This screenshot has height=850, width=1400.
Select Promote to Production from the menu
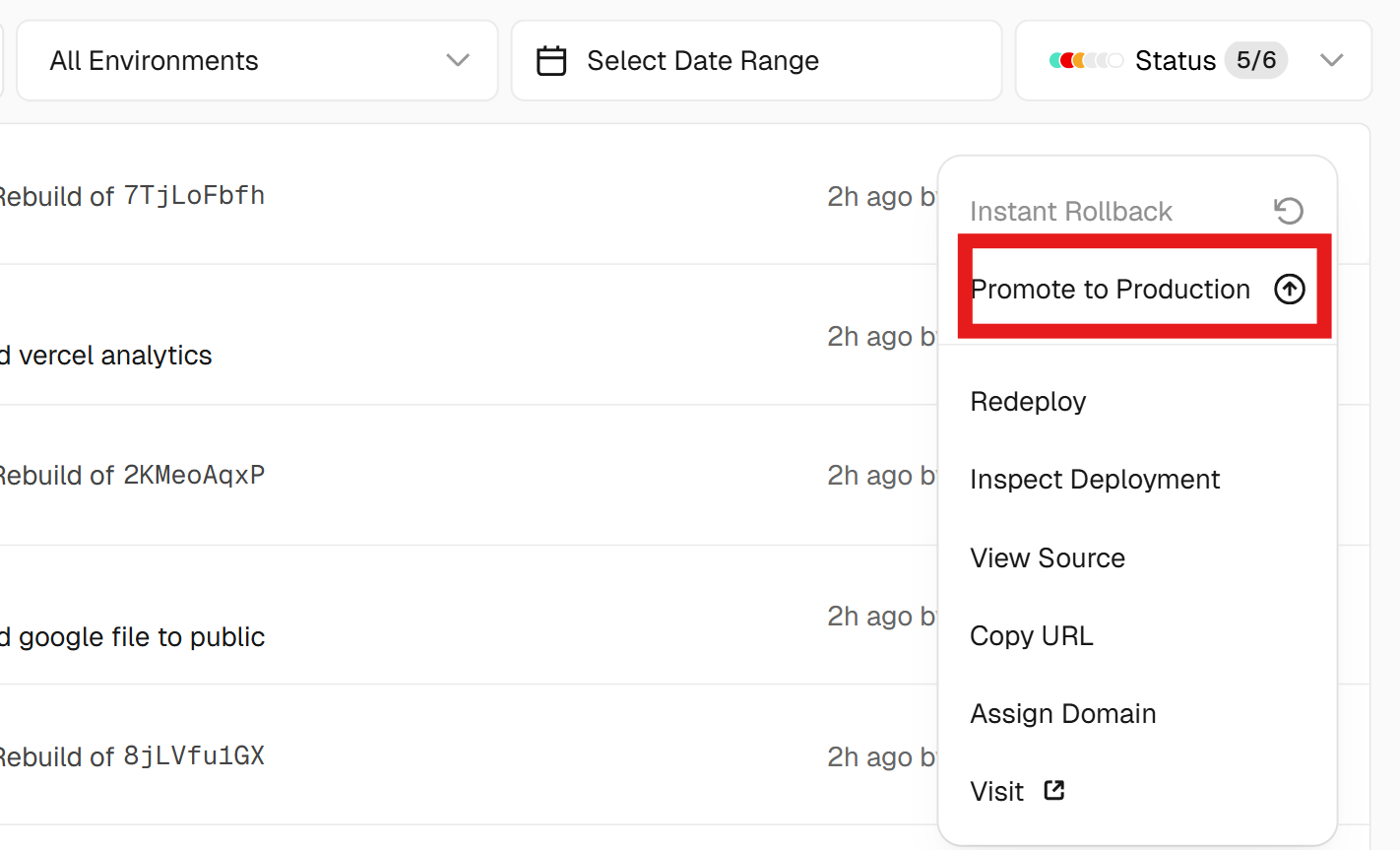(x=1111, y=289)
